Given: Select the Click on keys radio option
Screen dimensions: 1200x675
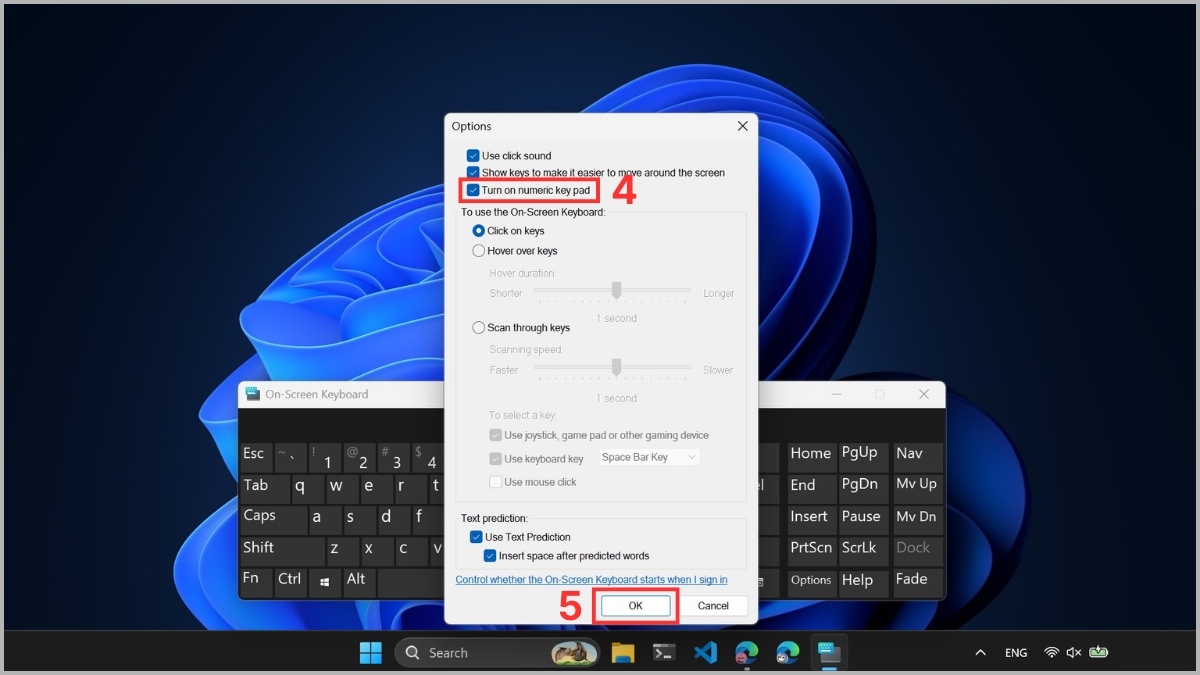Looking at the screenshot, I should pos(478,231).
